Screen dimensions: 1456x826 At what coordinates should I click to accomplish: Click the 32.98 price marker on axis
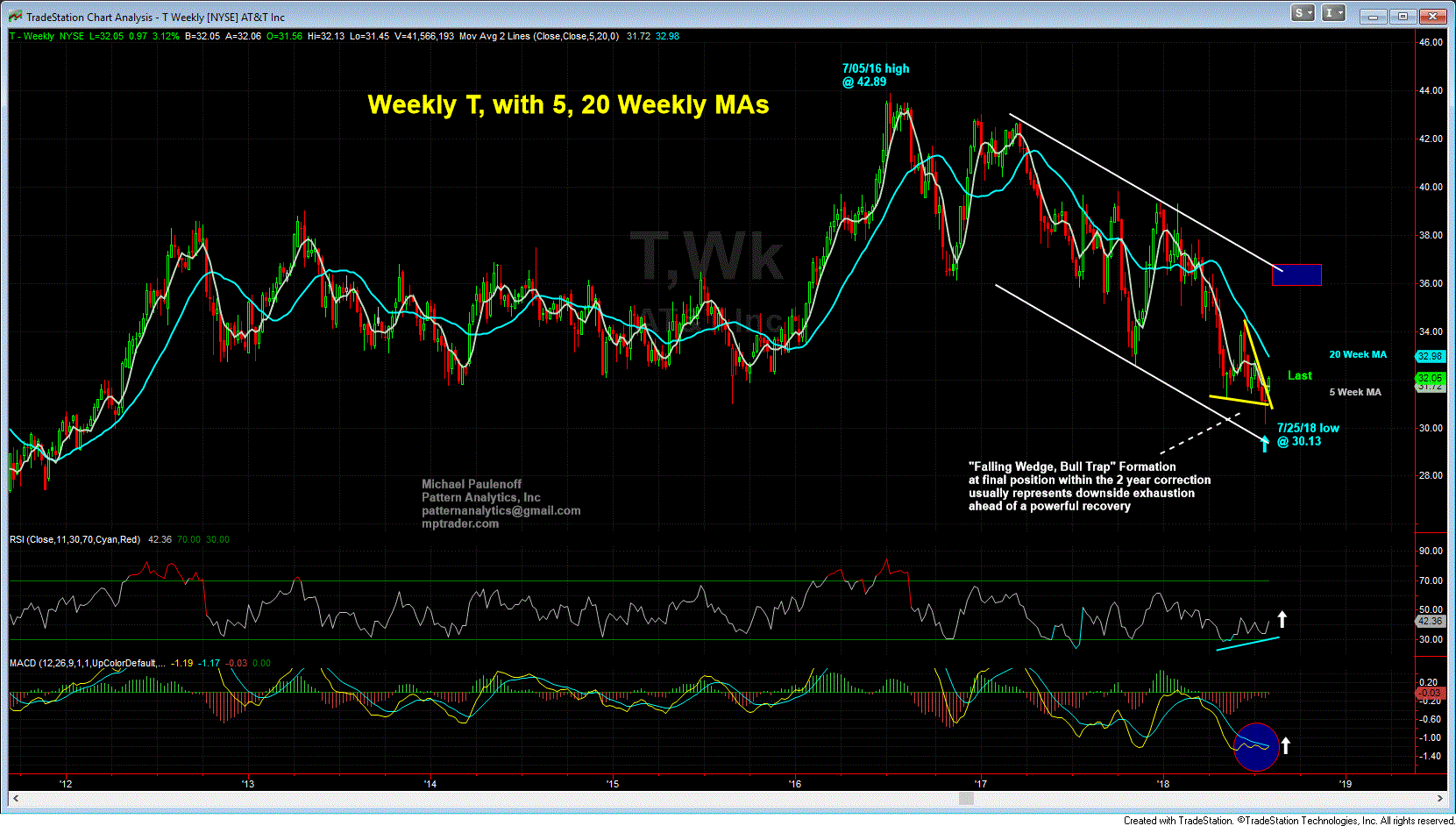(1430, 356)
